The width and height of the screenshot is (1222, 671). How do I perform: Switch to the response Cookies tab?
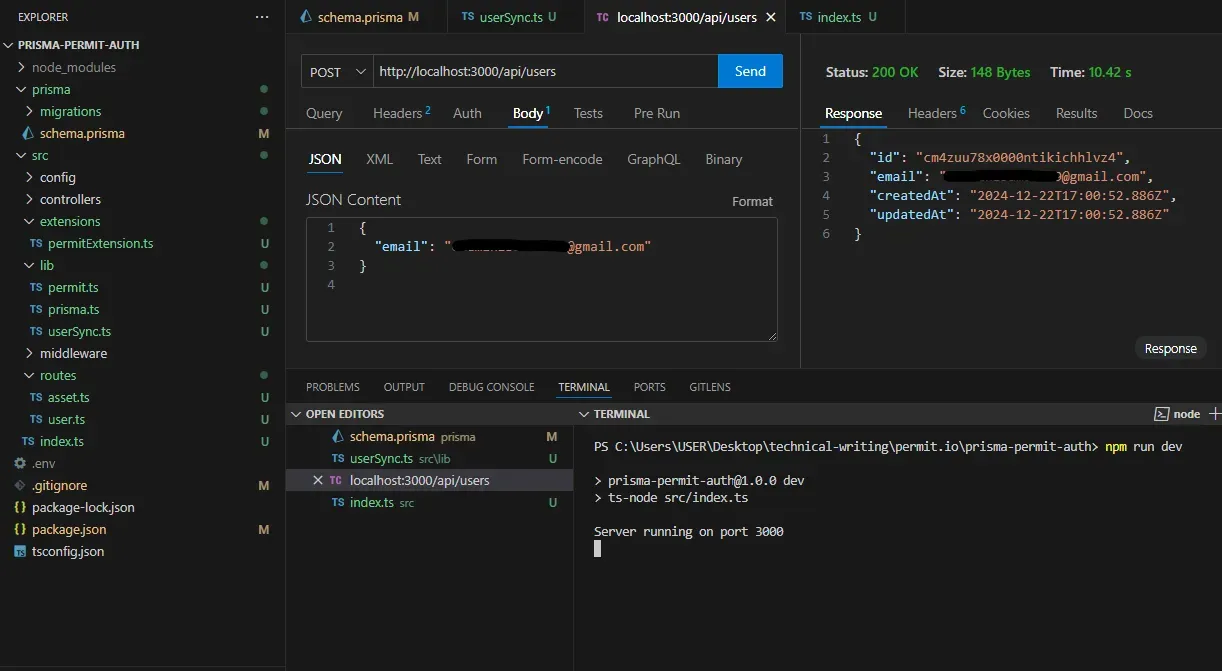1005,113
